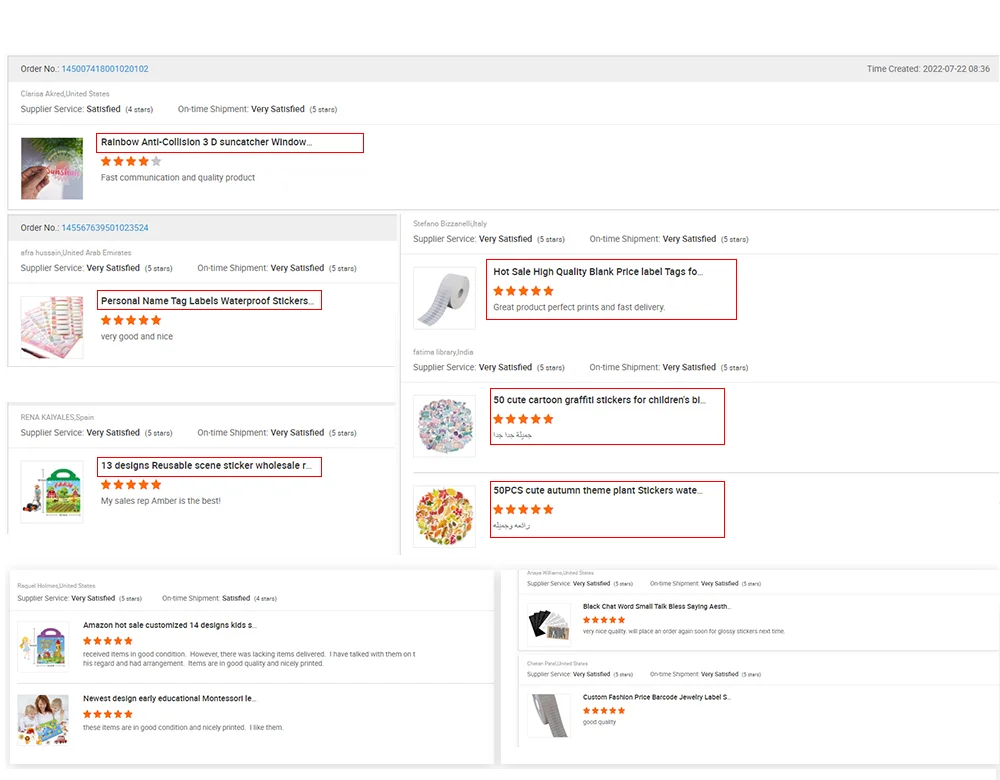The width and height of the screenshot is (1000, 780).
Task: Open Custom Fashion Price Barcode Jewelry Label title
Action: pos(656,697)
